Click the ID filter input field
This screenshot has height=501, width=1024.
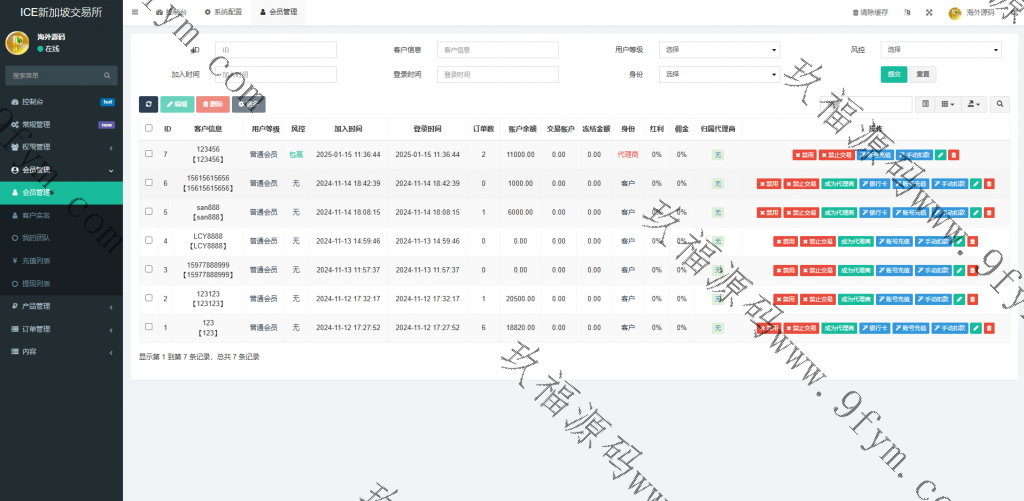pyautogui.click(x=275, y=49)
